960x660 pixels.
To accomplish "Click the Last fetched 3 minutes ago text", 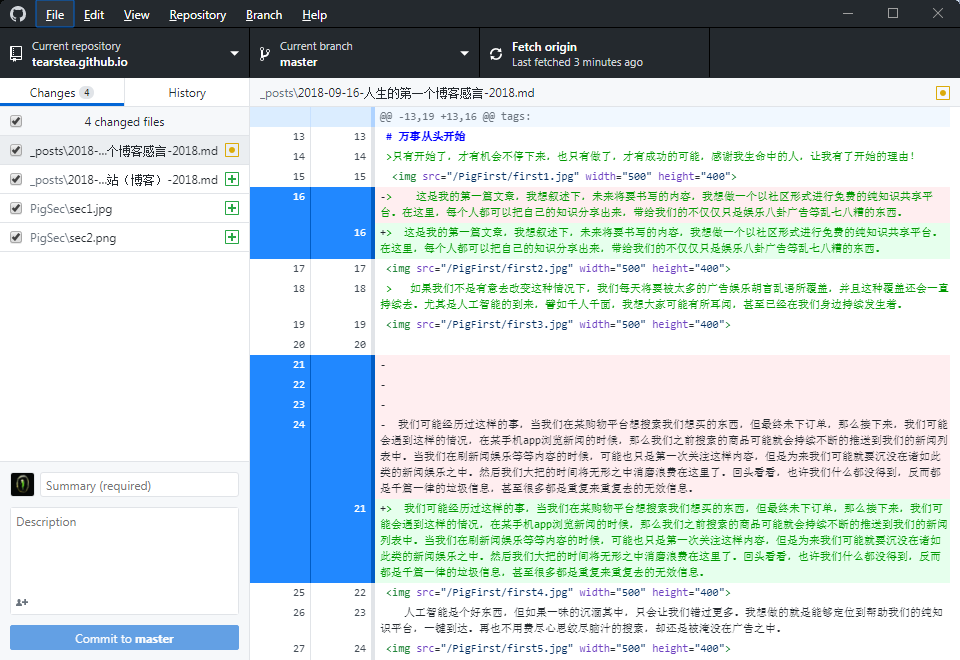I will click(x=577, y=62).
